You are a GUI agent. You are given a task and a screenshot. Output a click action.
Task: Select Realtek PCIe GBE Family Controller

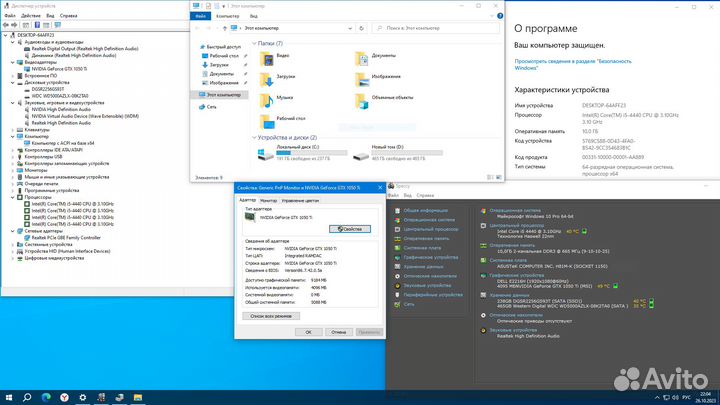pos(66,238)
